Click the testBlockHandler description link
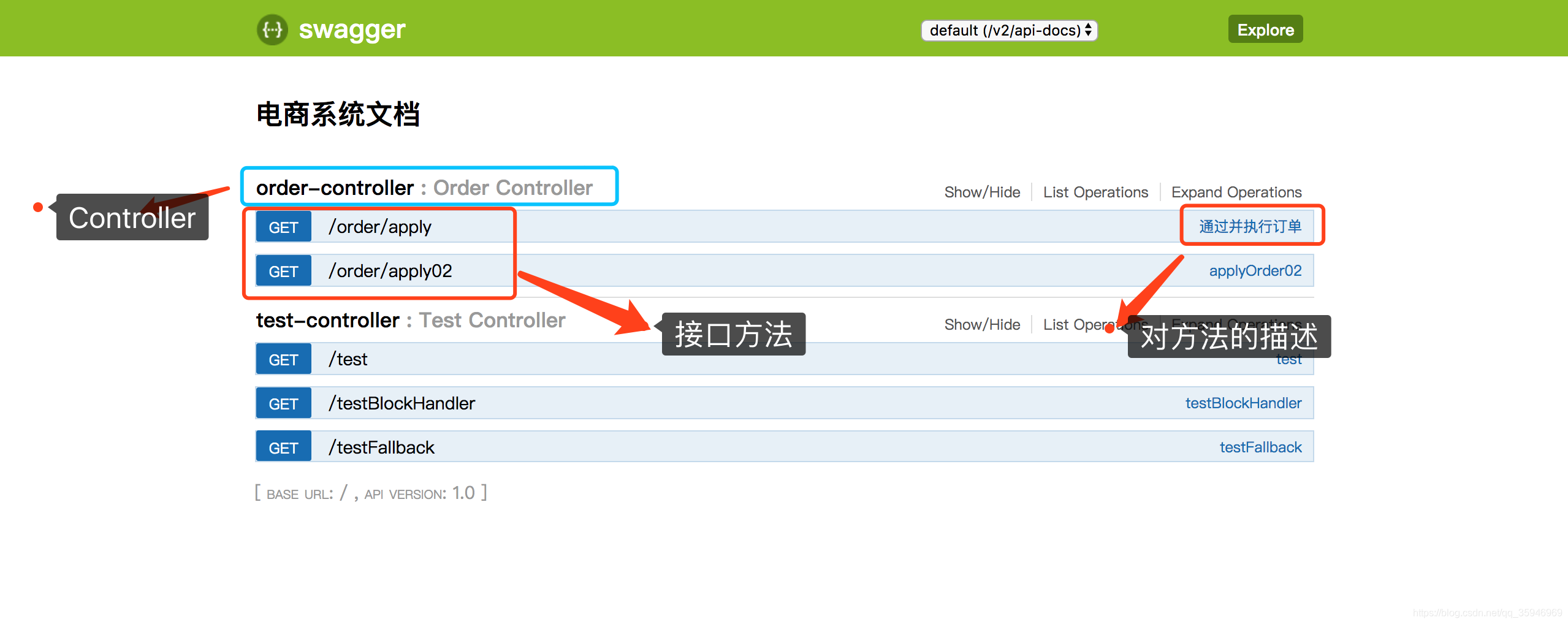The image size is (1568, 624). [1243, 403]
